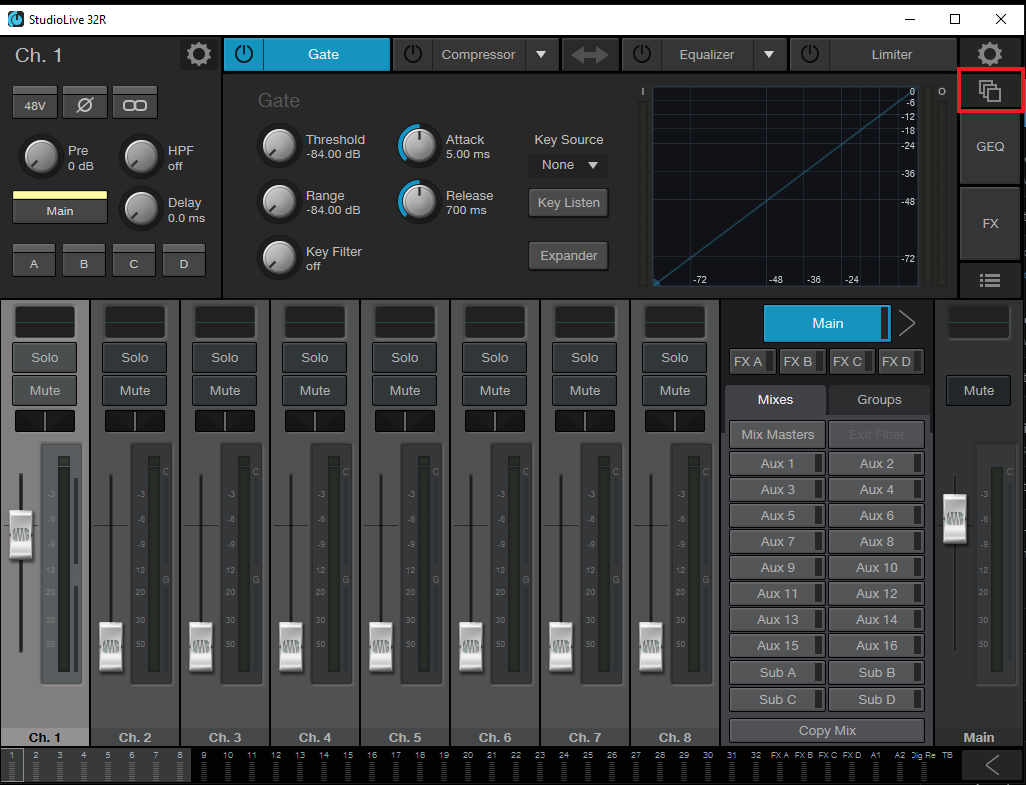Solo channel 4

(x=315, y=358)
